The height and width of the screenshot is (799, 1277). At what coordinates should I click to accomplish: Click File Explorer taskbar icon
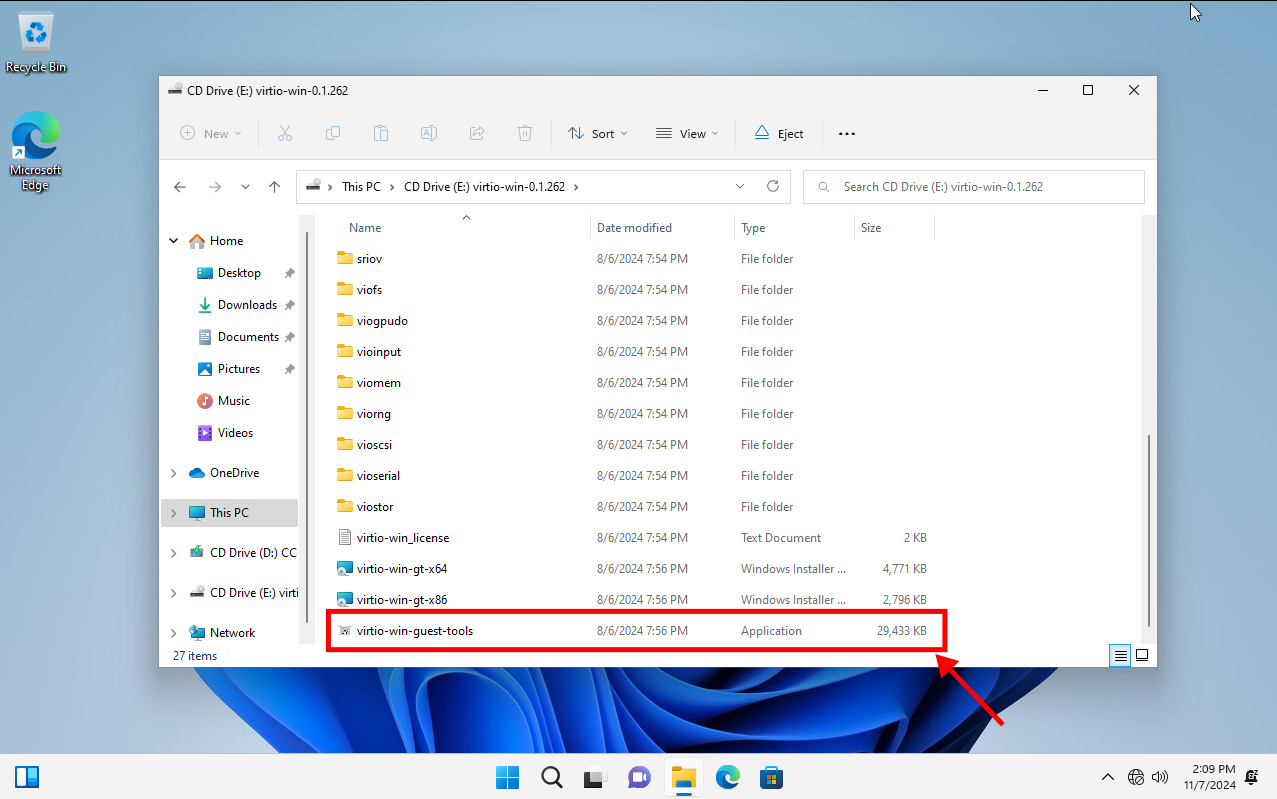pyautogui.click(x=683, y=777)
